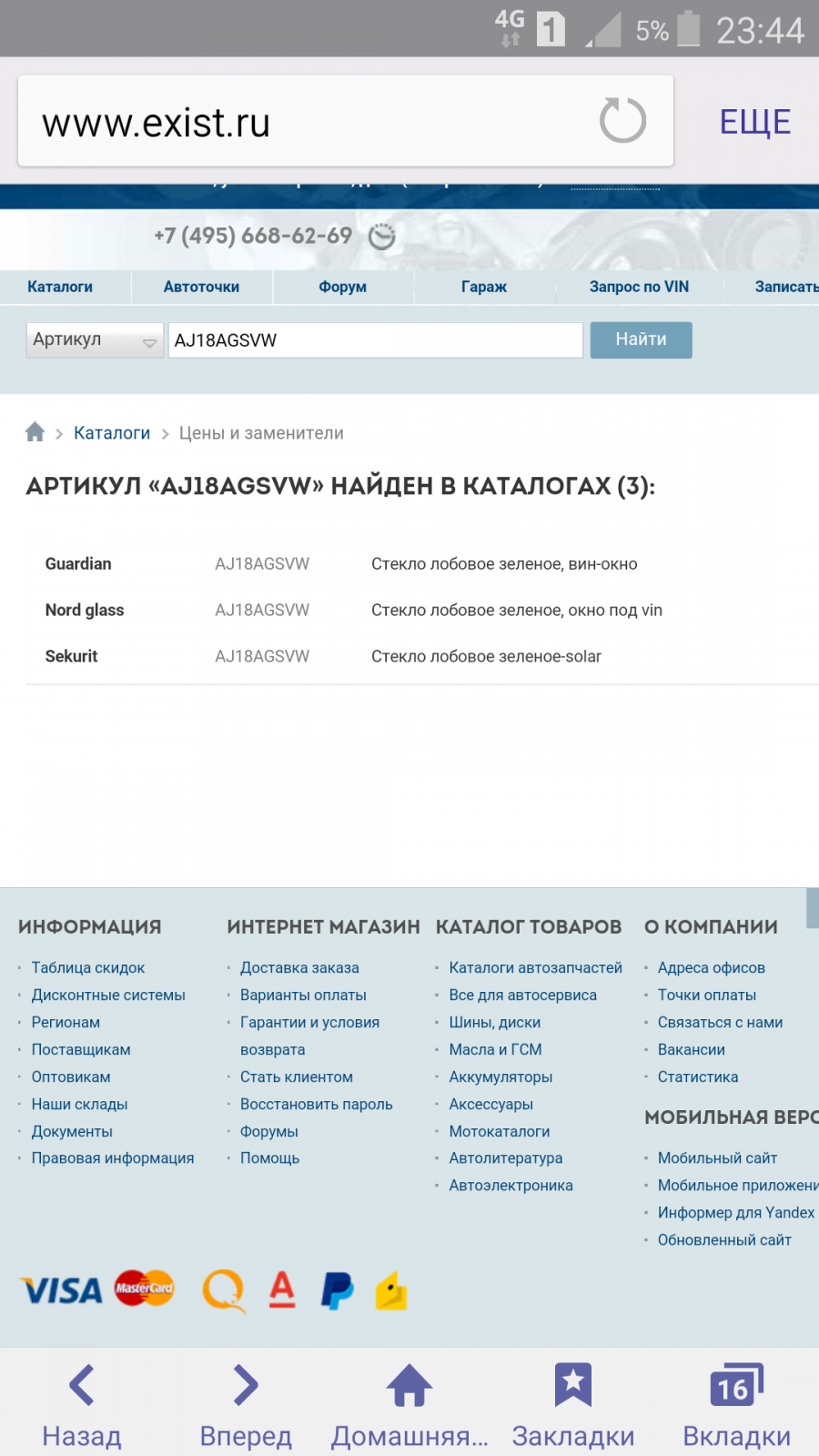Open Таблица скидок footer link
Image resolution: width=819 pixels, height=1456 pixels.
click(x=88, y=967)
